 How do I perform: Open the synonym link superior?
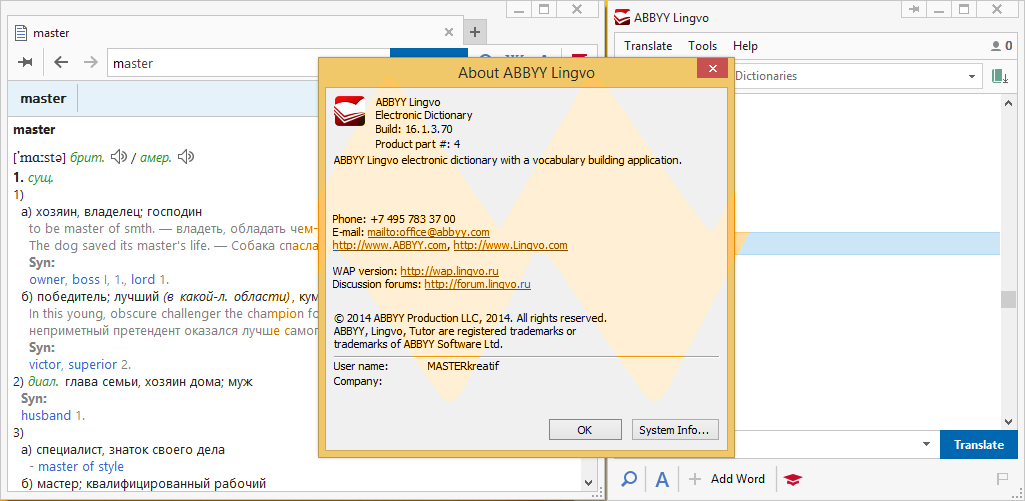[x=92, y=364]
